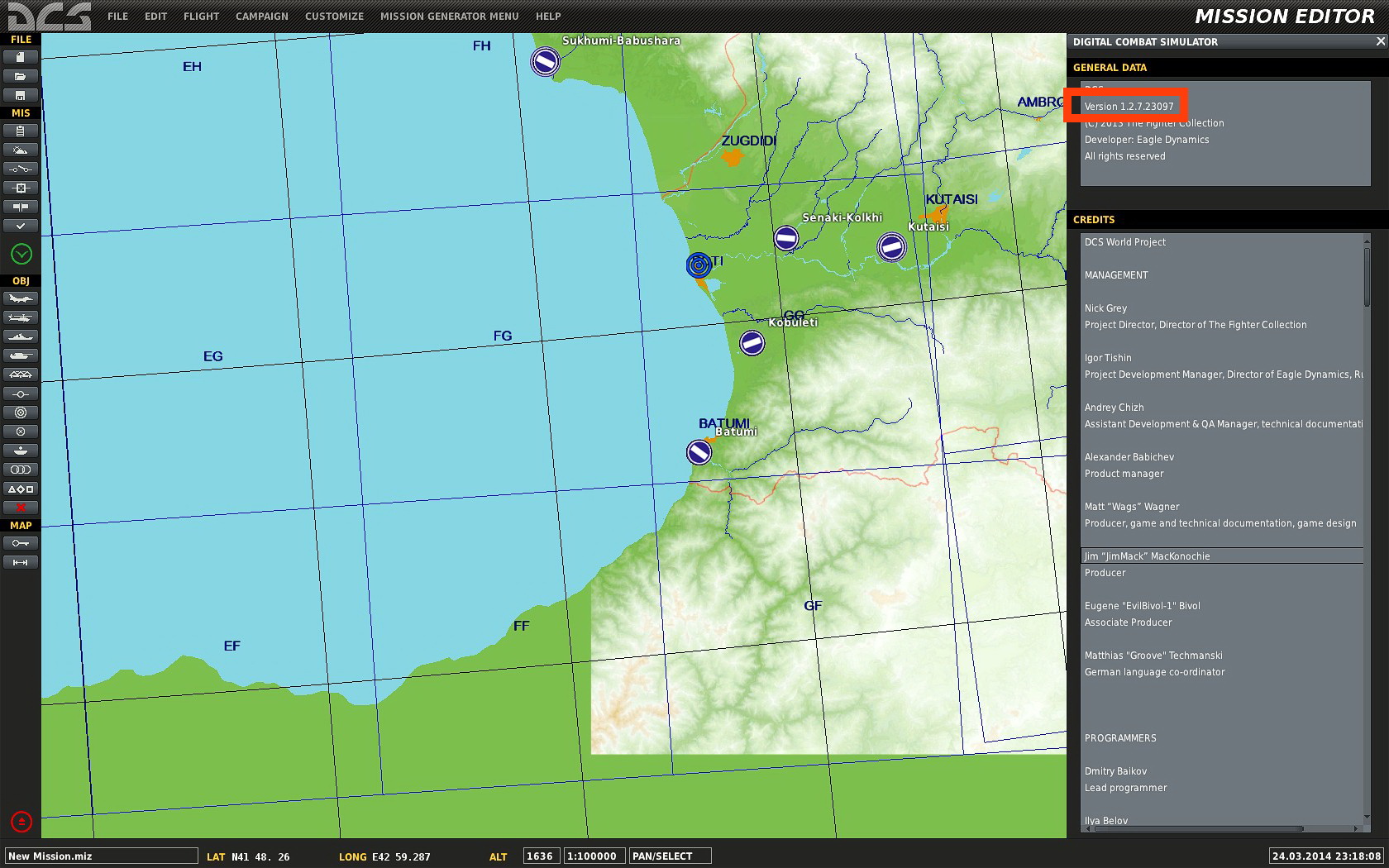This screenshot has width=1389, height=868.
Task: Click Matt "Wags" Wagner in credits
Action: [x=1132, y=507]
